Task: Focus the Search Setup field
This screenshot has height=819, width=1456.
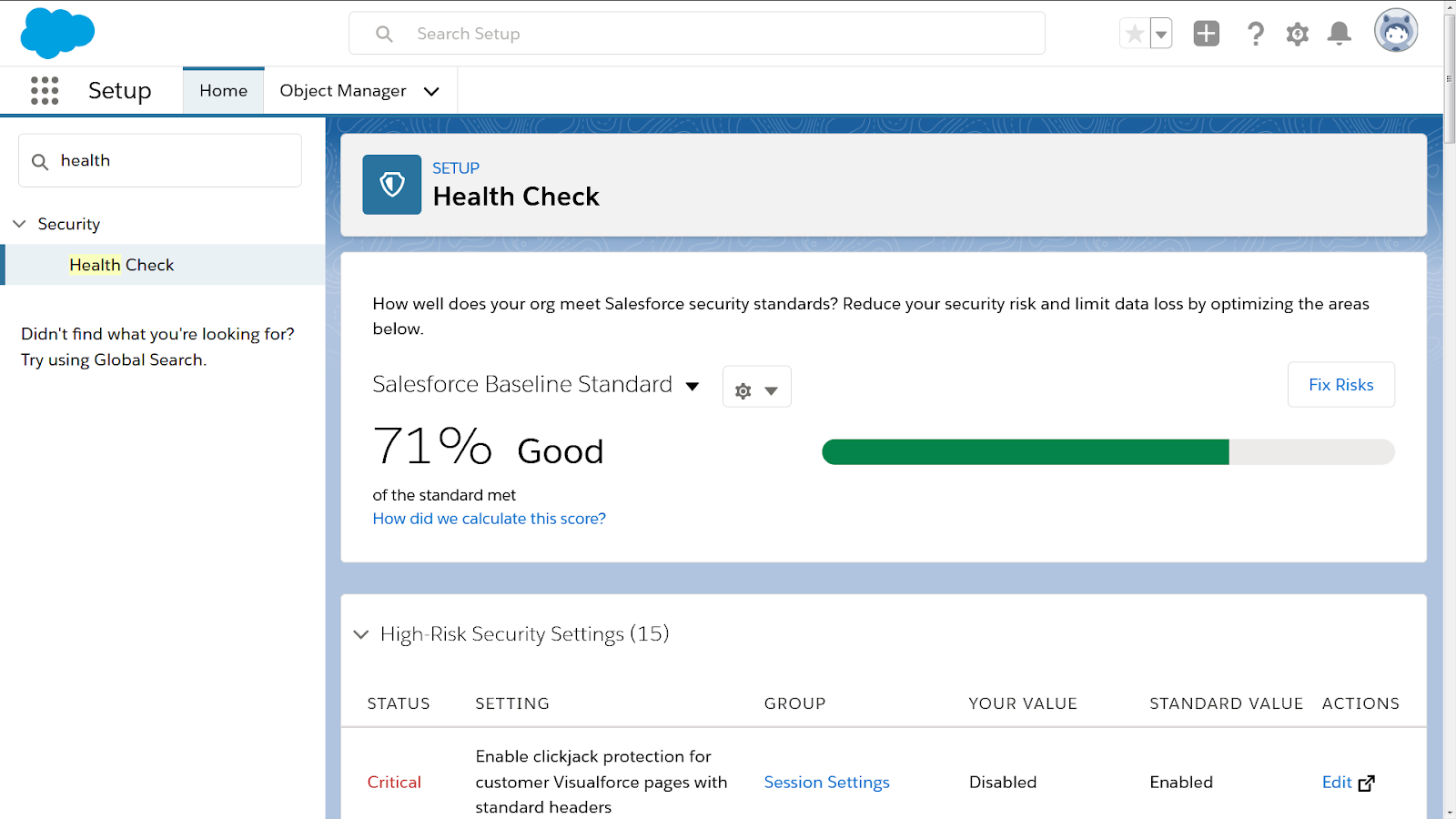Action: click(697, 34)
